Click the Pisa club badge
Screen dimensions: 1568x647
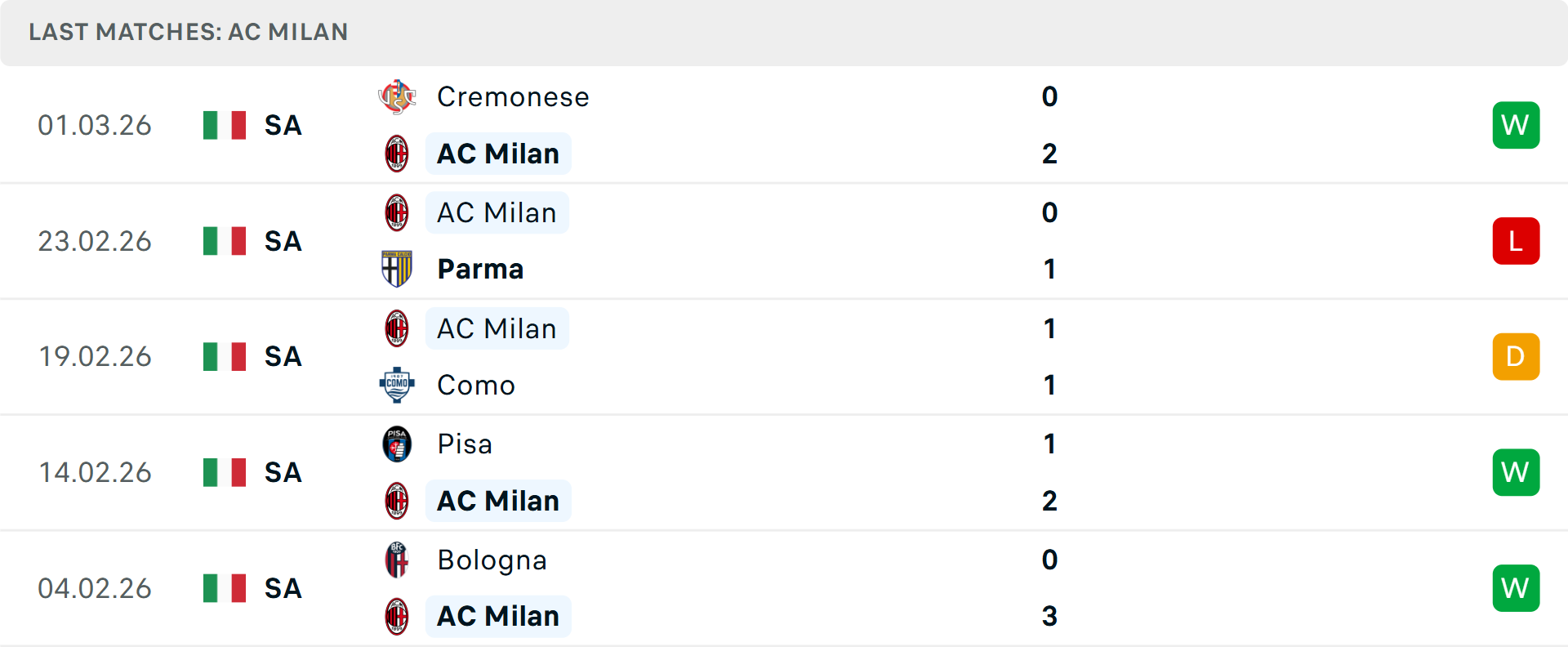398,443
